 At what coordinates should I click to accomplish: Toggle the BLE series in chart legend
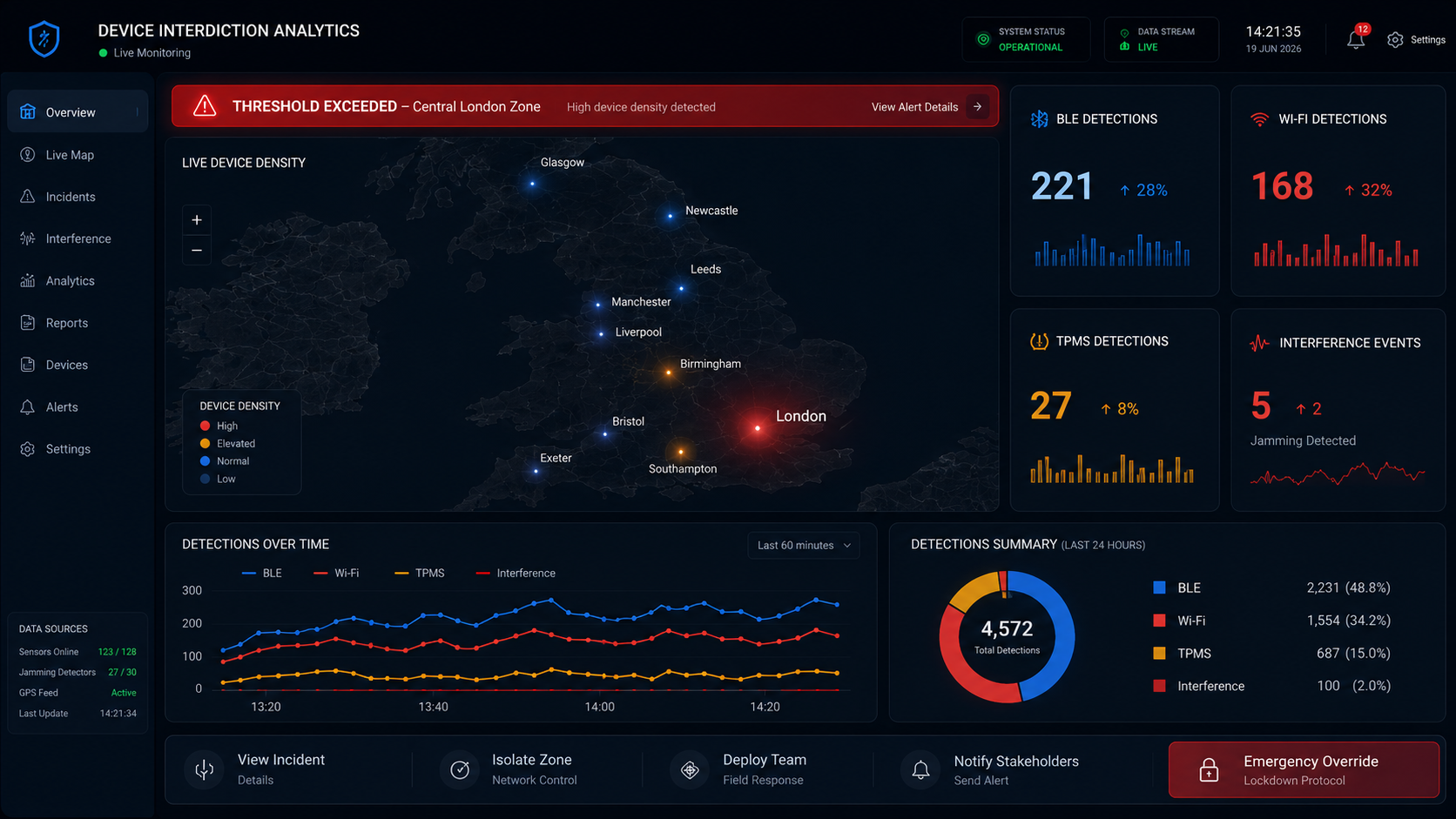[262, 574]
